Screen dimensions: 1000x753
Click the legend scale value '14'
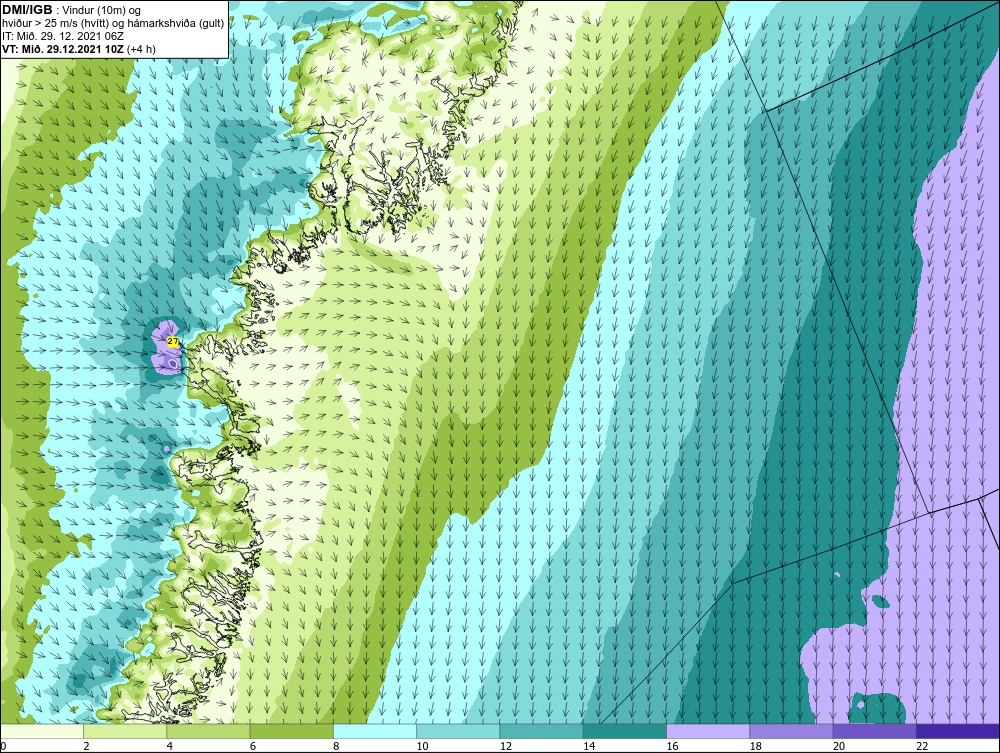tap(589, 747)
